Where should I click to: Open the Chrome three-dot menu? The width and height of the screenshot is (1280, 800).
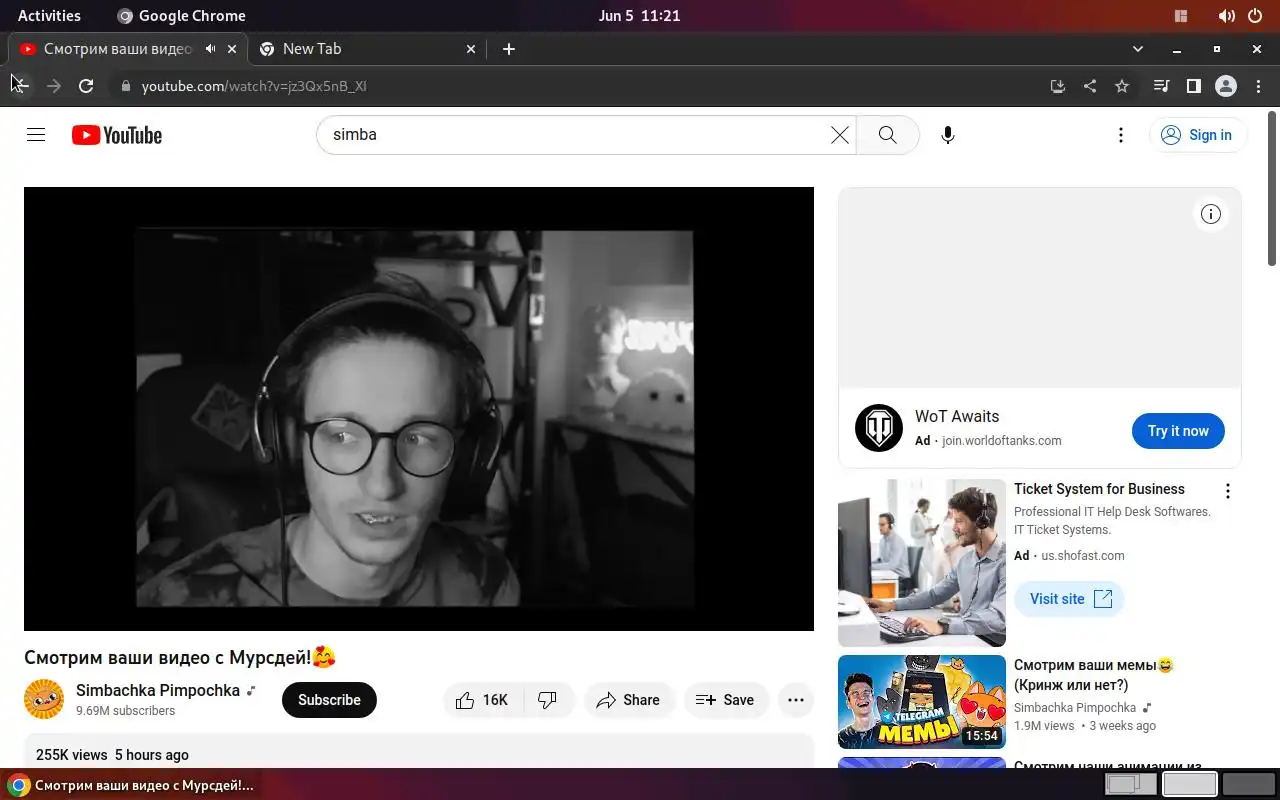(1258, 86)
